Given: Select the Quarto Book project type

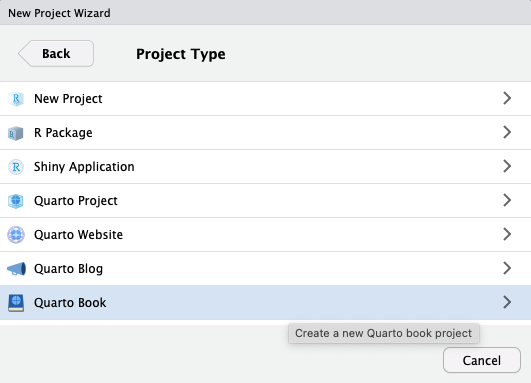Looking at the screenshot, I should pos(266,302).
